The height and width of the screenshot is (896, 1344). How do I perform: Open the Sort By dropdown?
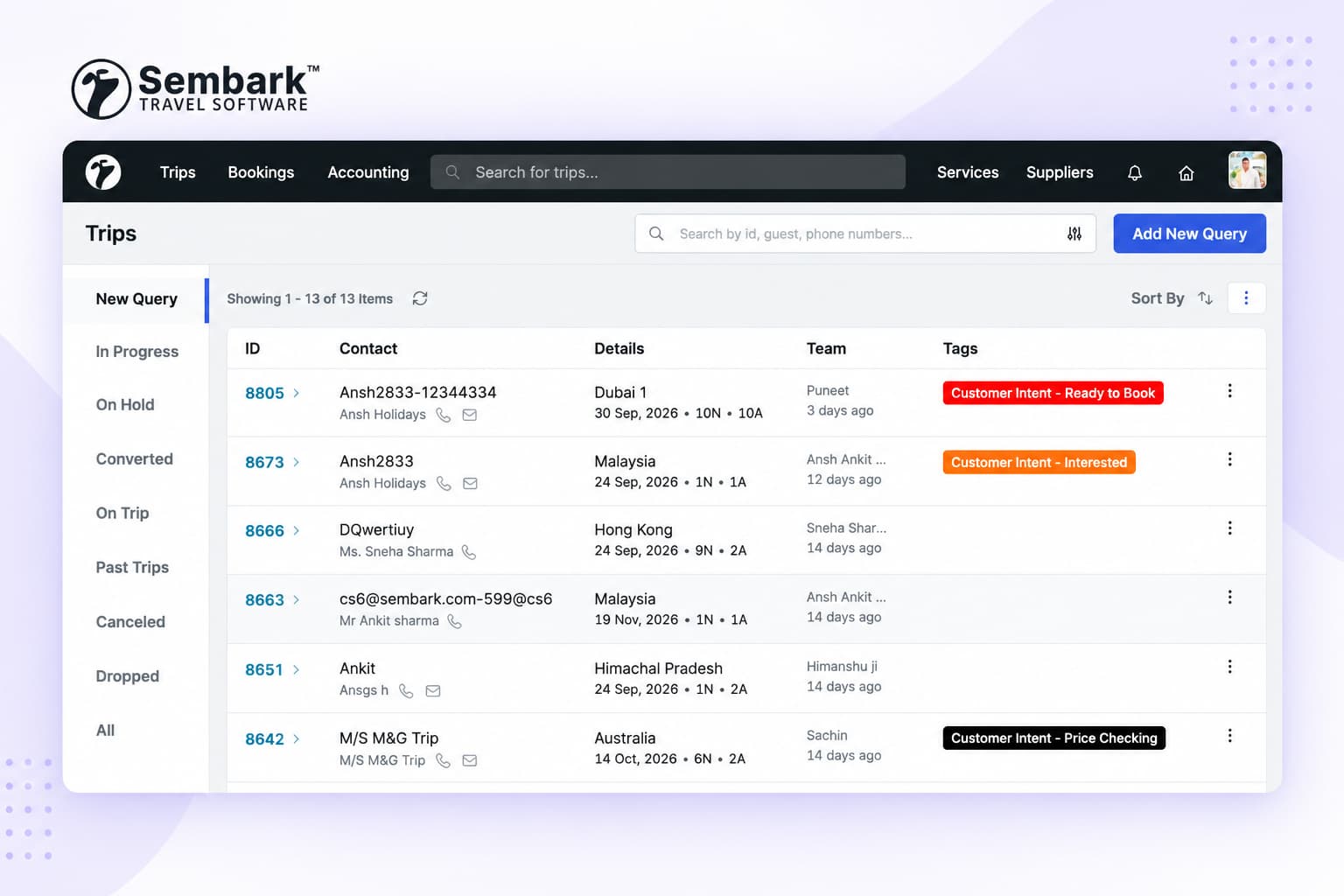(x=1157, y=298)
